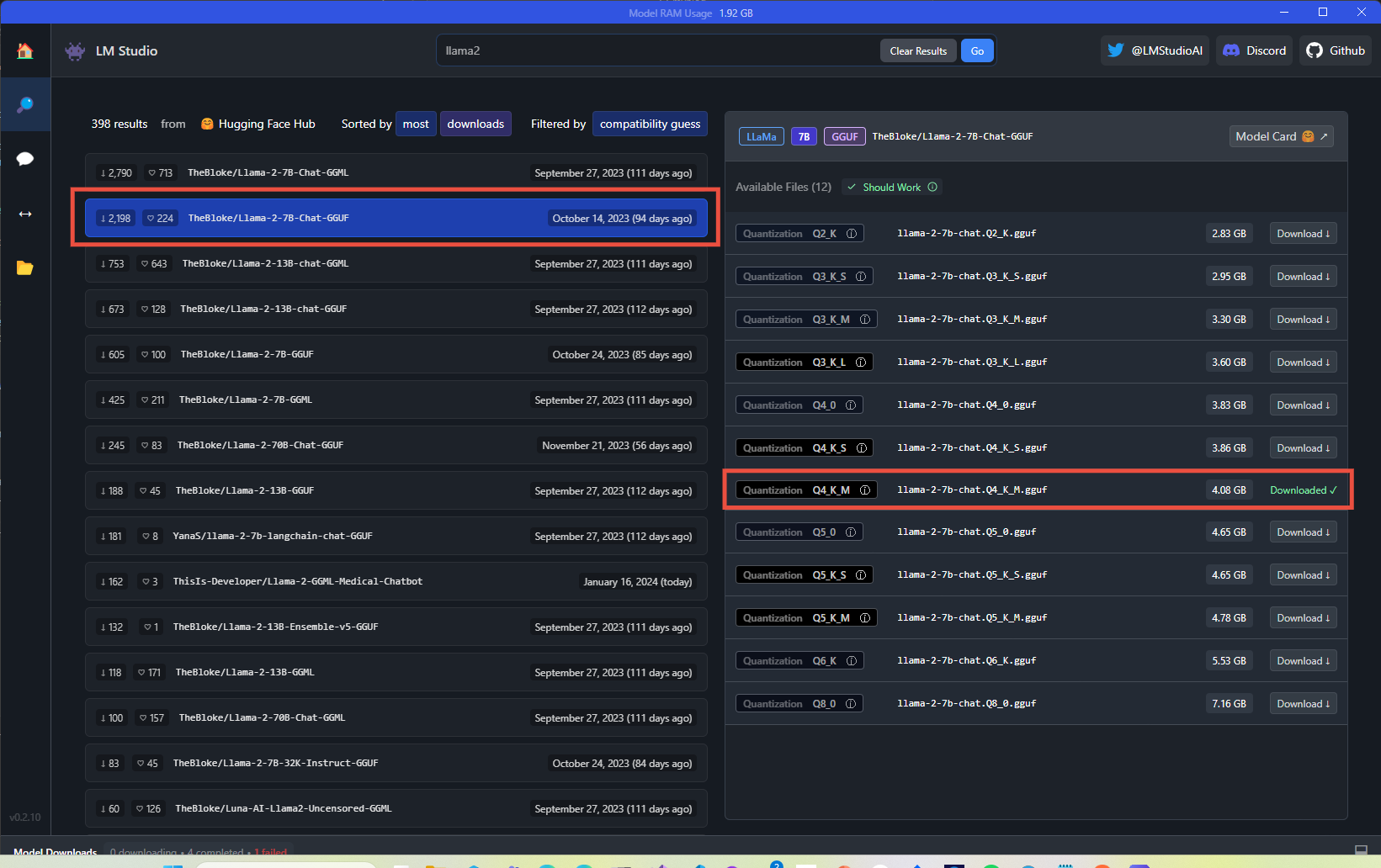This screenshot has width=1381, height=868.
Task: Show info for Q4_K_S quantization
Action: [x=862, y=448]
